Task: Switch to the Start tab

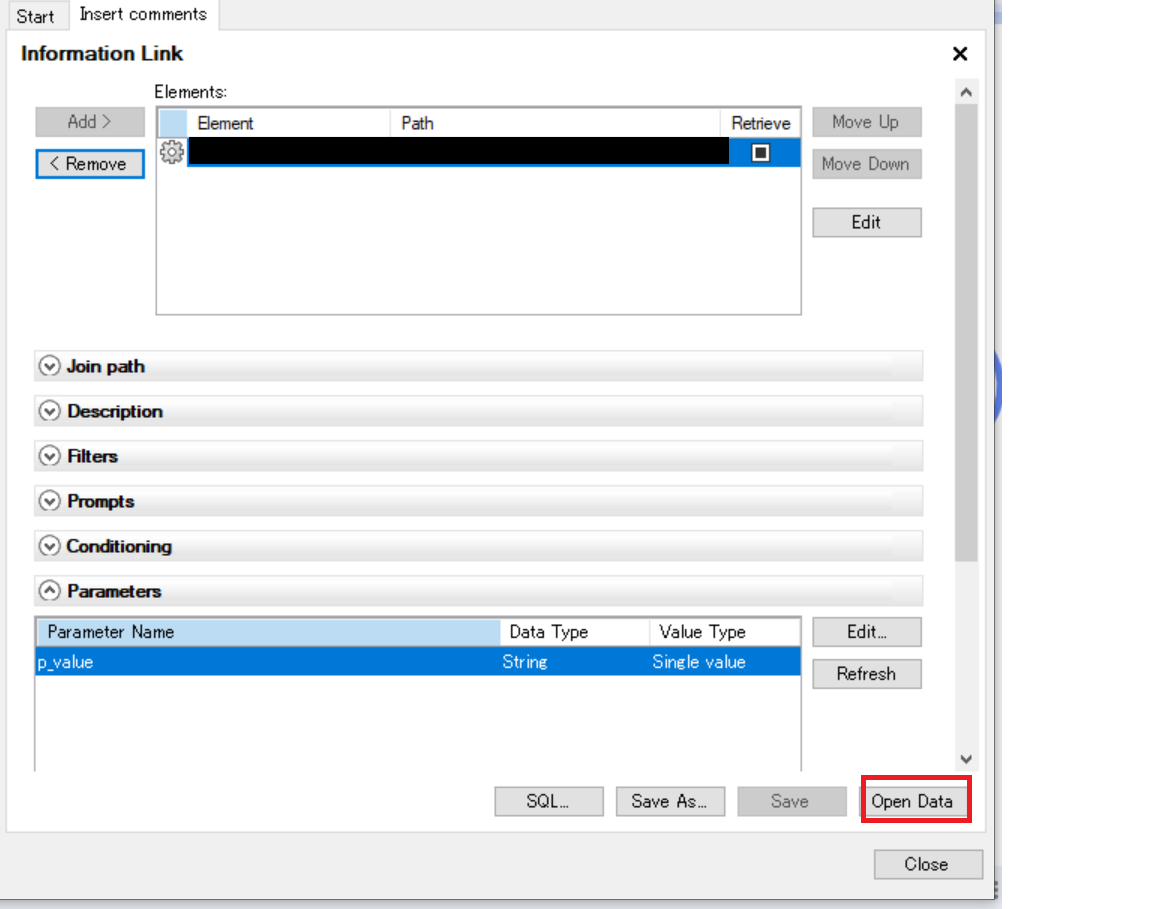Action: tap(35, 16)
